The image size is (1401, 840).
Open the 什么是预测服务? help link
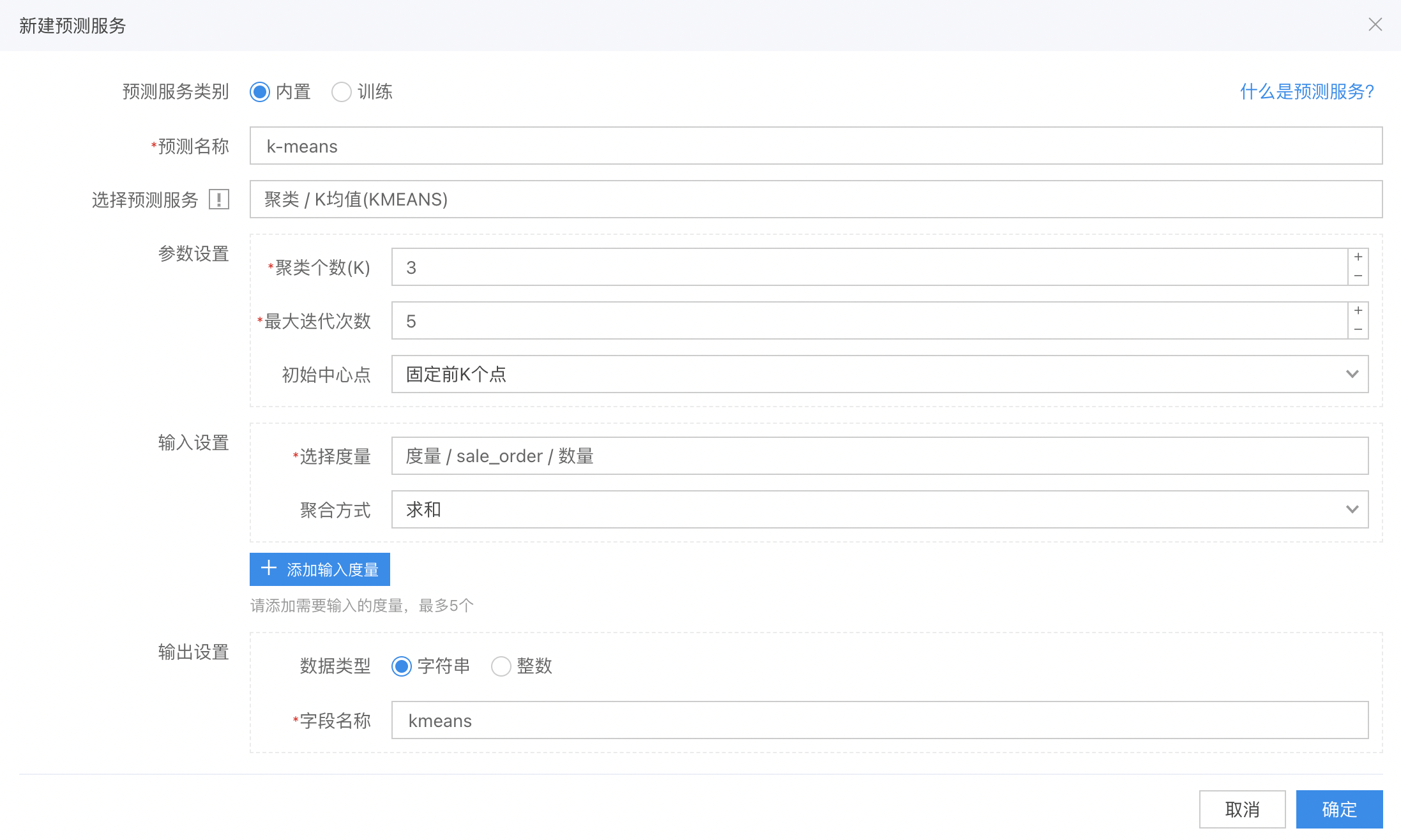(x=1306, y=92)
